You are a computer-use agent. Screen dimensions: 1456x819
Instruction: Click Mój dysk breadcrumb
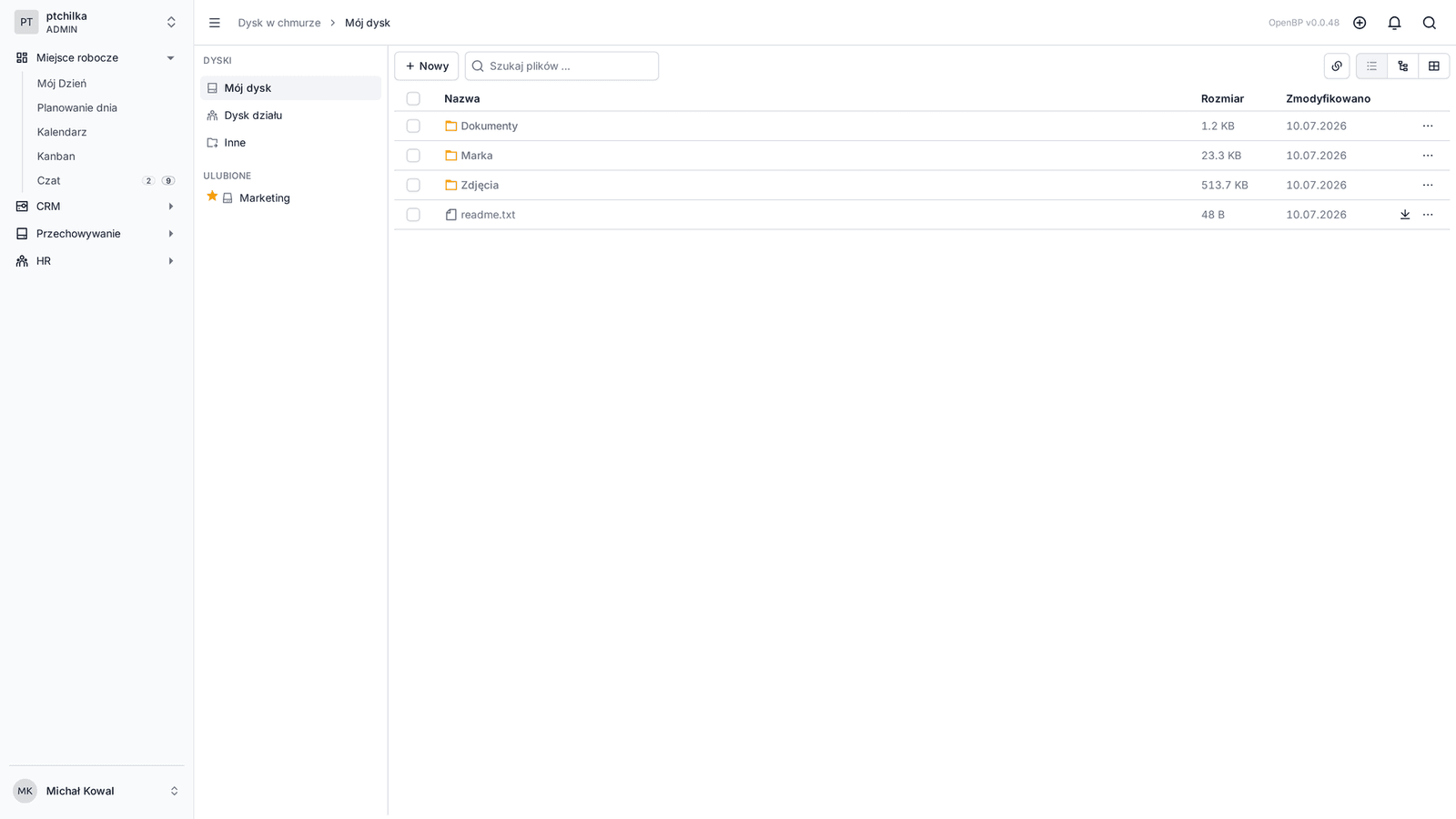368,23
